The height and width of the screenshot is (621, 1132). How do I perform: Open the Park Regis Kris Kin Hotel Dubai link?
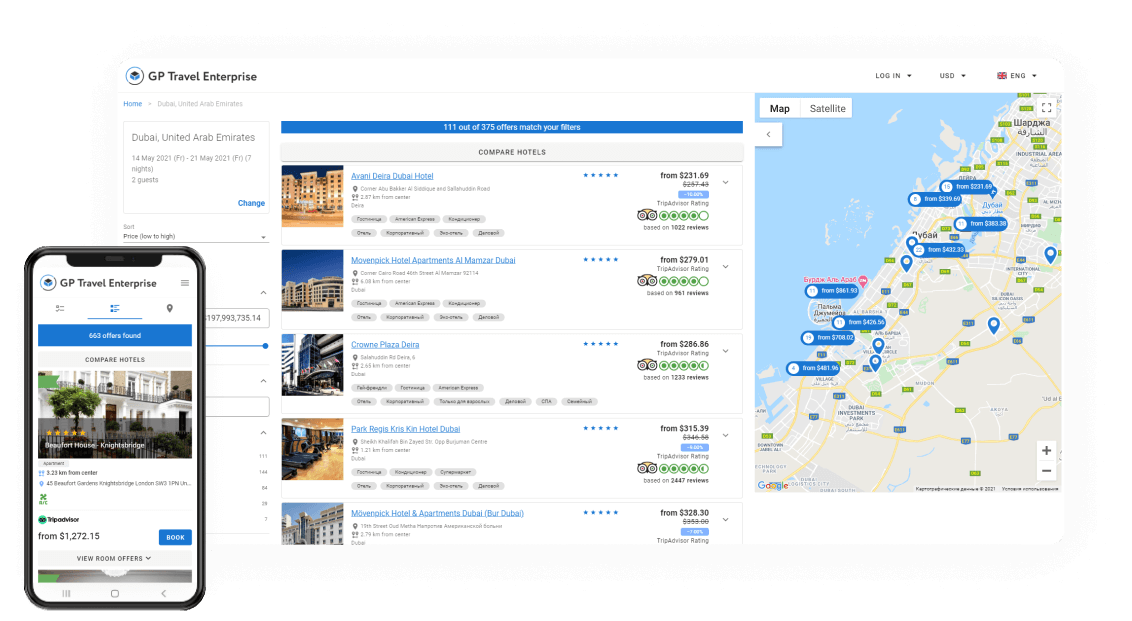pos(405,429)
